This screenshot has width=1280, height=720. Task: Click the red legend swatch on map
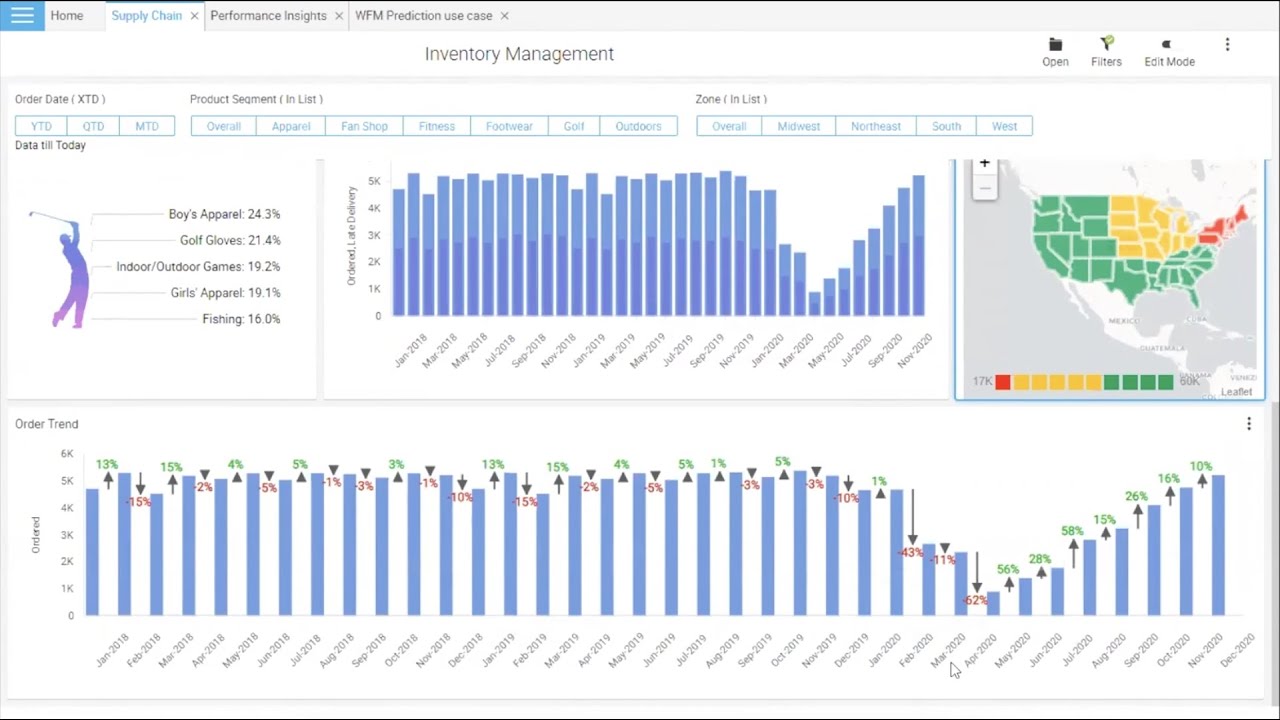(1003, 382)
